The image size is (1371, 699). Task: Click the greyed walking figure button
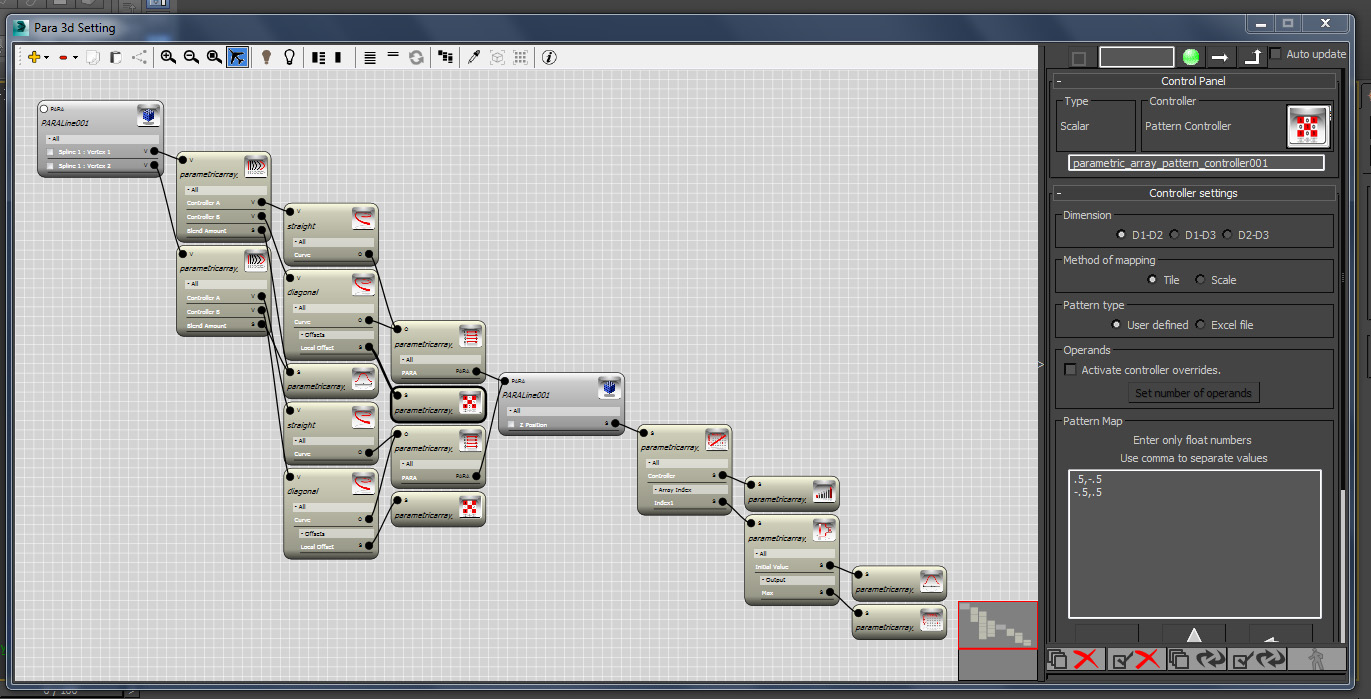pos(1318,659)
